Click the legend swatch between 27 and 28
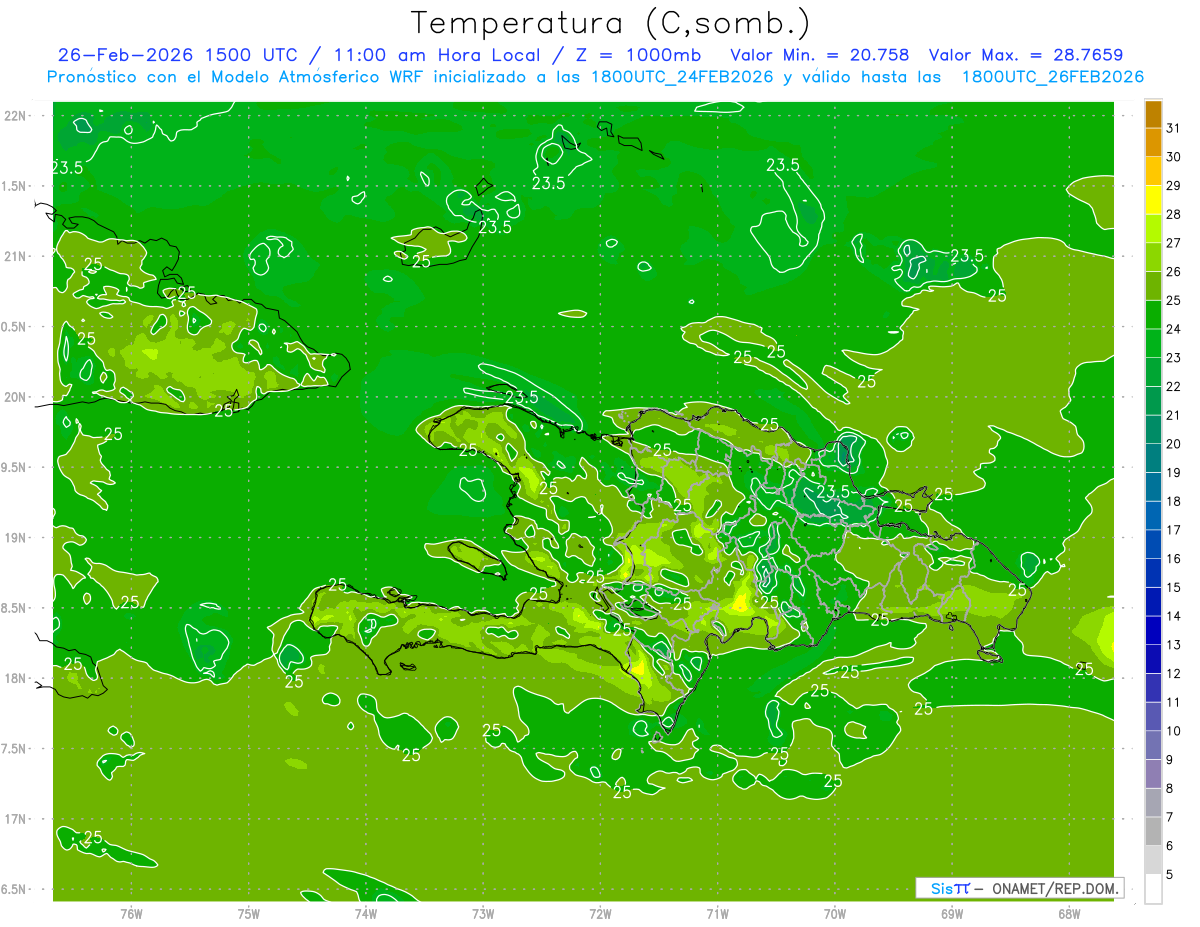This screenshot has height=927, width=1200. [x=1153, y=229]
